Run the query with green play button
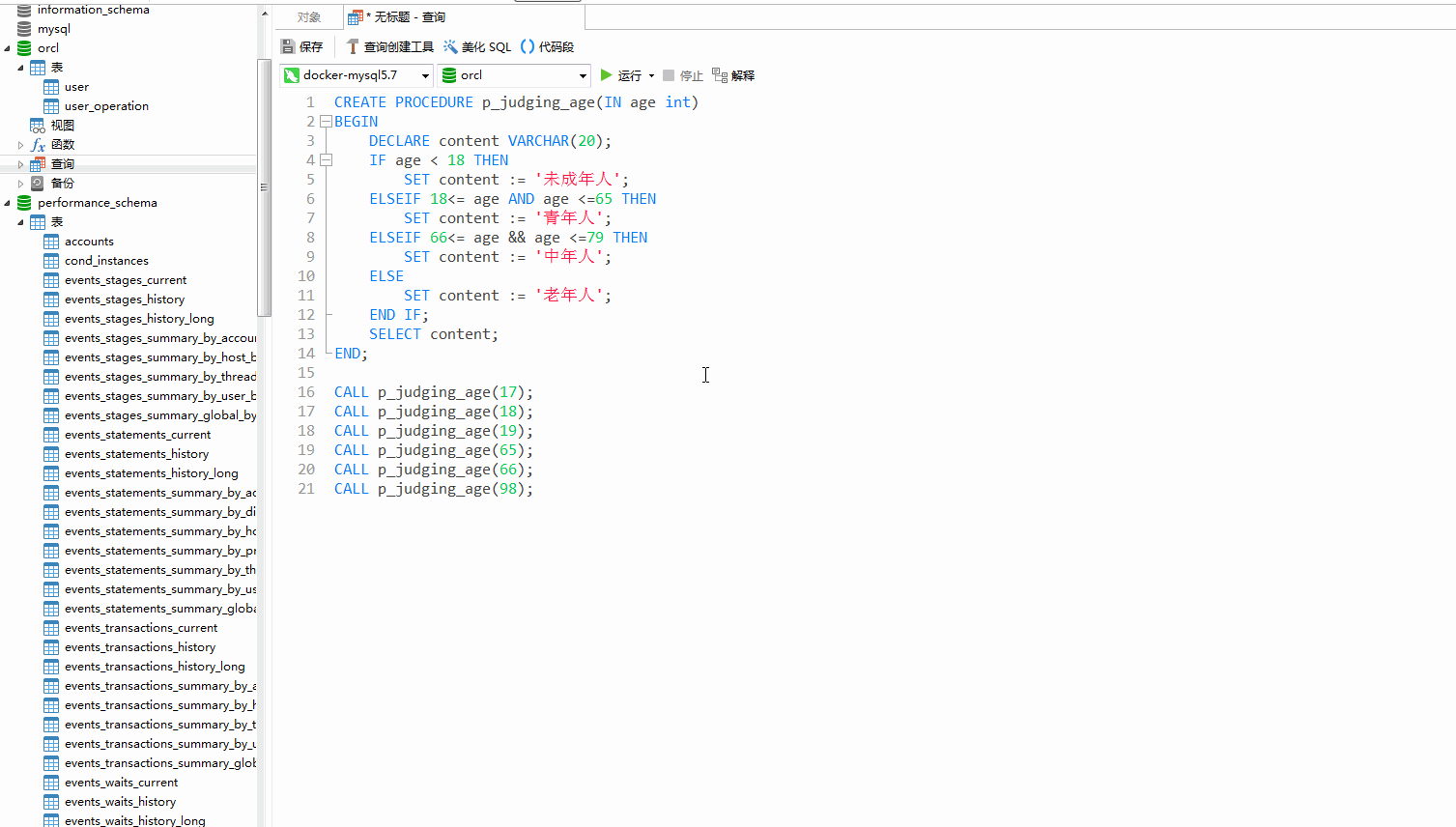Image resolution: width=1456 pixels, height=827 pixels. pos(607,75)
